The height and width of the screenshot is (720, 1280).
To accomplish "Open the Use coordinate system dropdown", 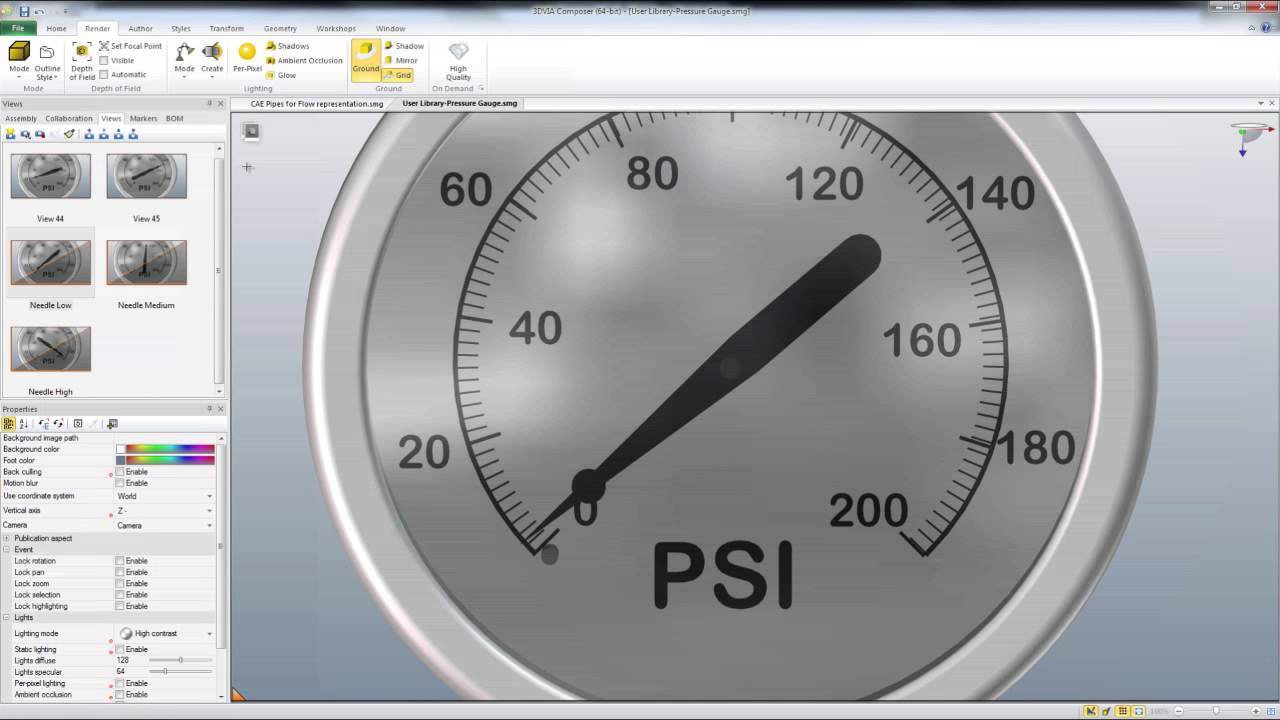I will [209, 496].
